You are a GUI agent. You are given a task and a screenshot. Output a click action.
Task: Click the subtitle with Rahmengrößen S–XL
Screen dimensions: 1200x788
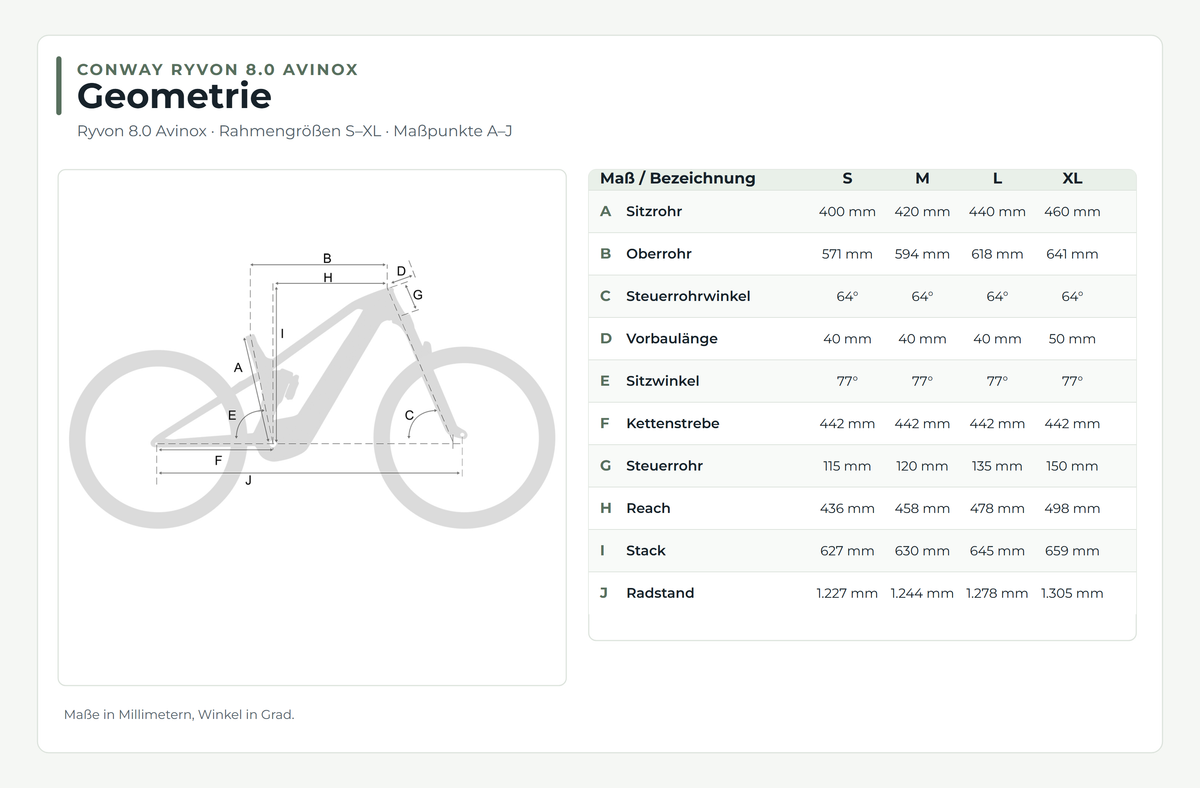294,131
